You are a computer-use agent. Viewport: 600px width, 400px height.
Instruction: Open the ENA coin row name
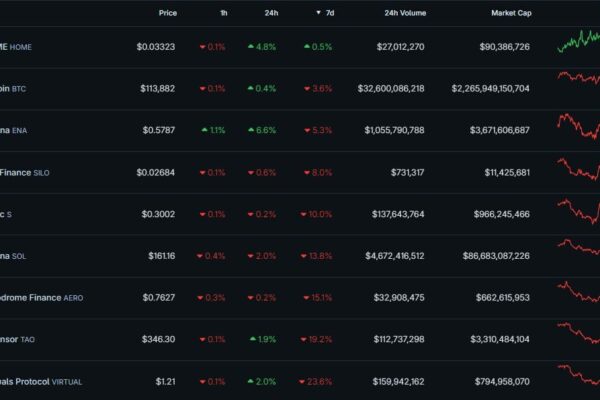[x=13, y=131]
